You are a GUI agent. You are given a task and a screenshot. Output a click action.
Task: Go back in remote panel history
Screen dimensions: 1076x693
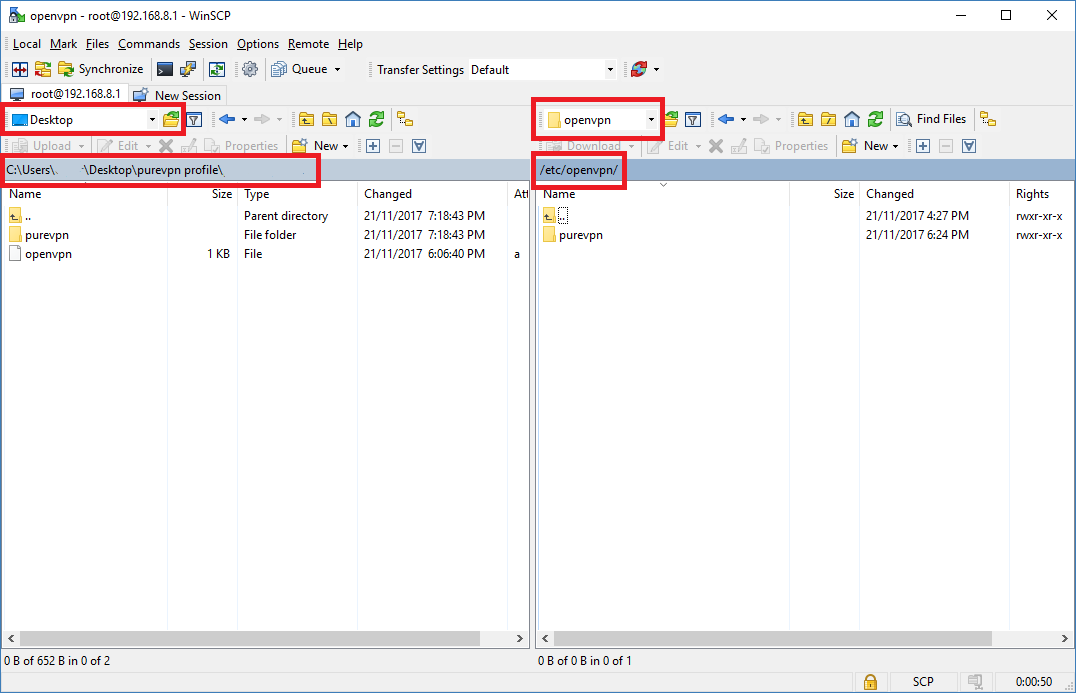tap(726, 120)
